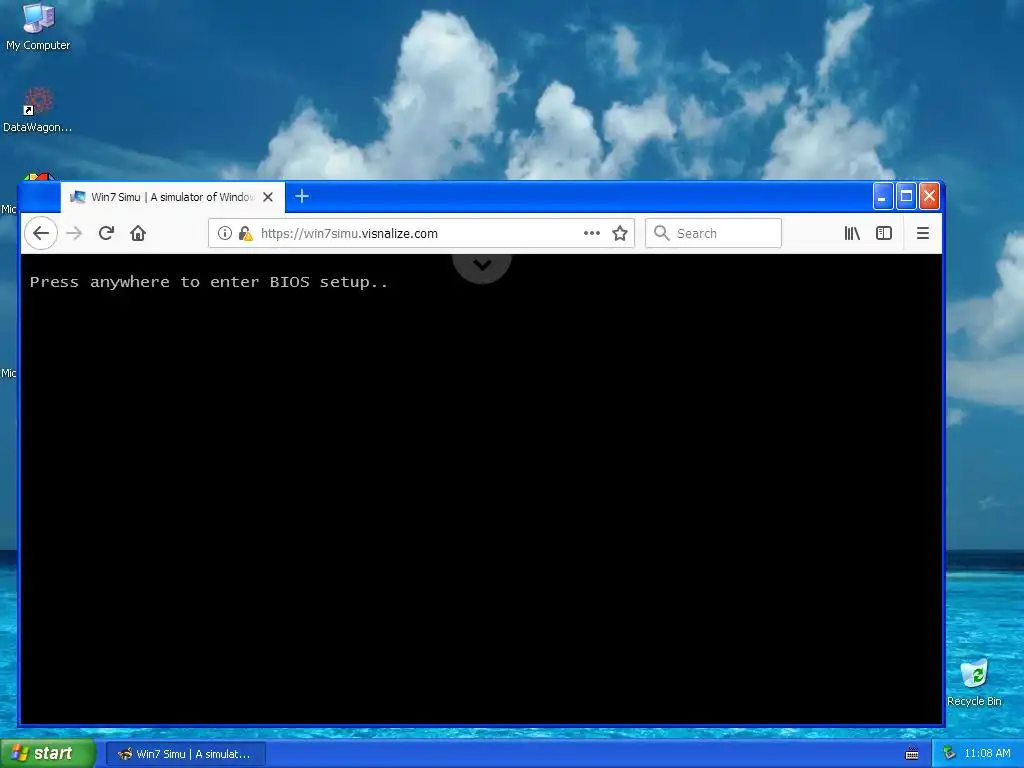The width and height of the screenshot is (1024, 768).
Task: Click the keyboard icon in the taskbar
Action: (x=912, y=754)
